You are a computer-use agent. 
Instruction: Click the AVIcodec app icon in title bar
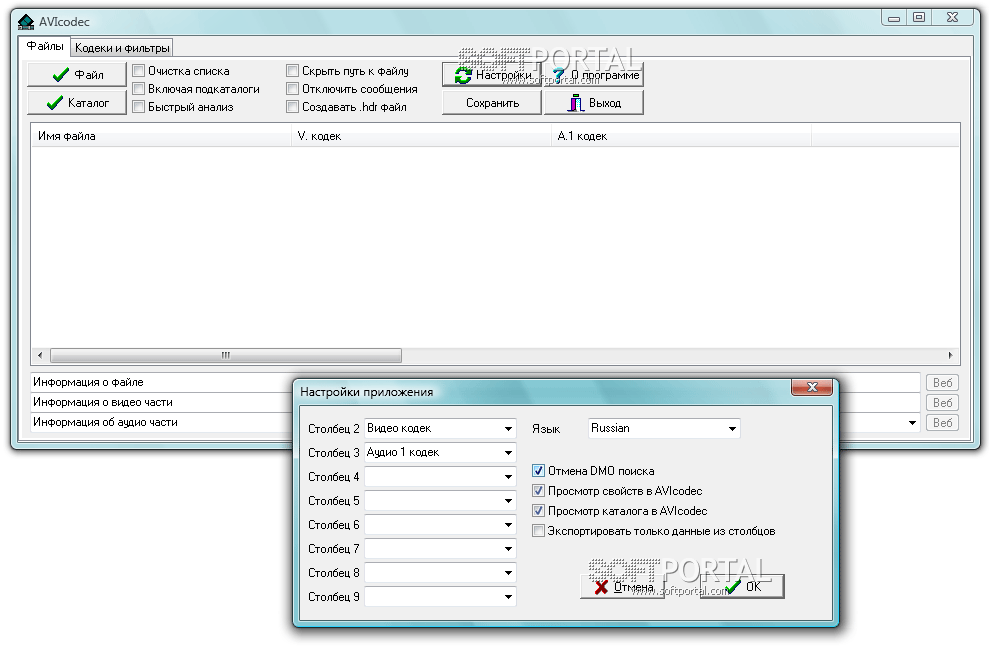(x=26, y=22)
